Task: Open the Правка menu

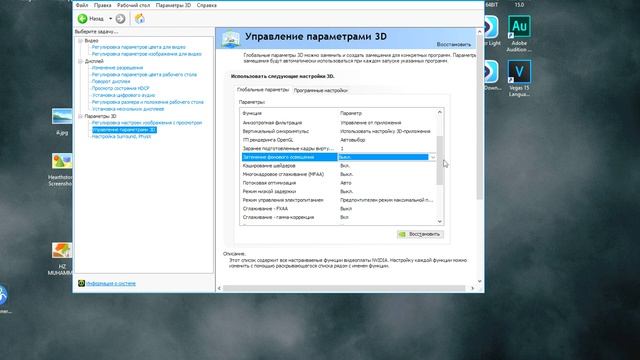Action: [x=102, y=5]
